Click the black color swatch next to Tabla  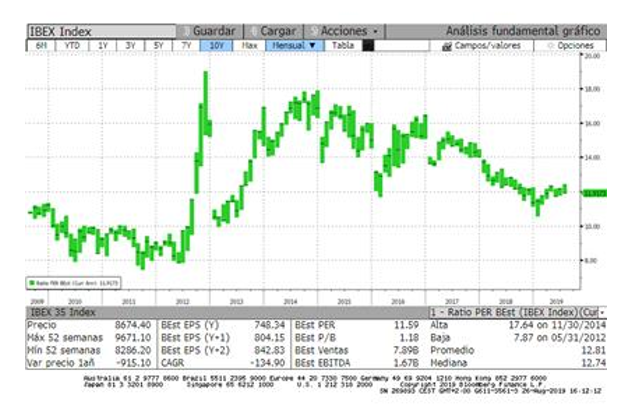tap(368, 45)
